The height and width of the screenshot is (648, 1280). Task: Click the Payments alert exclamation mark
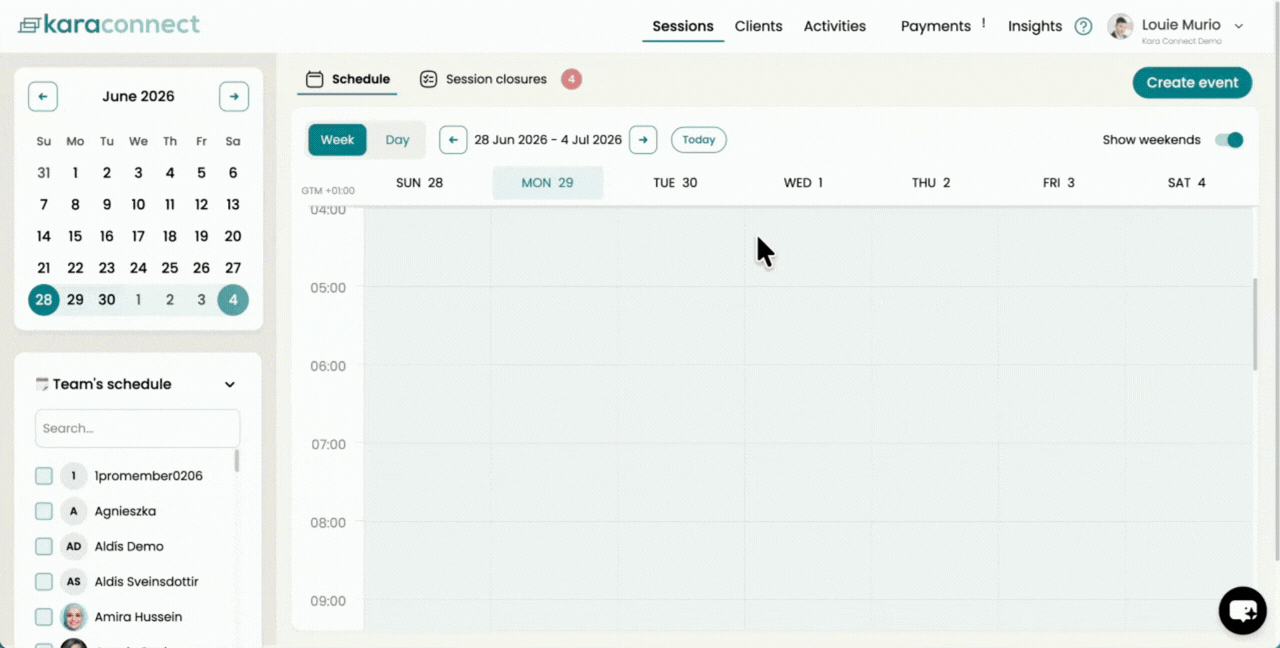pos(984,23)
